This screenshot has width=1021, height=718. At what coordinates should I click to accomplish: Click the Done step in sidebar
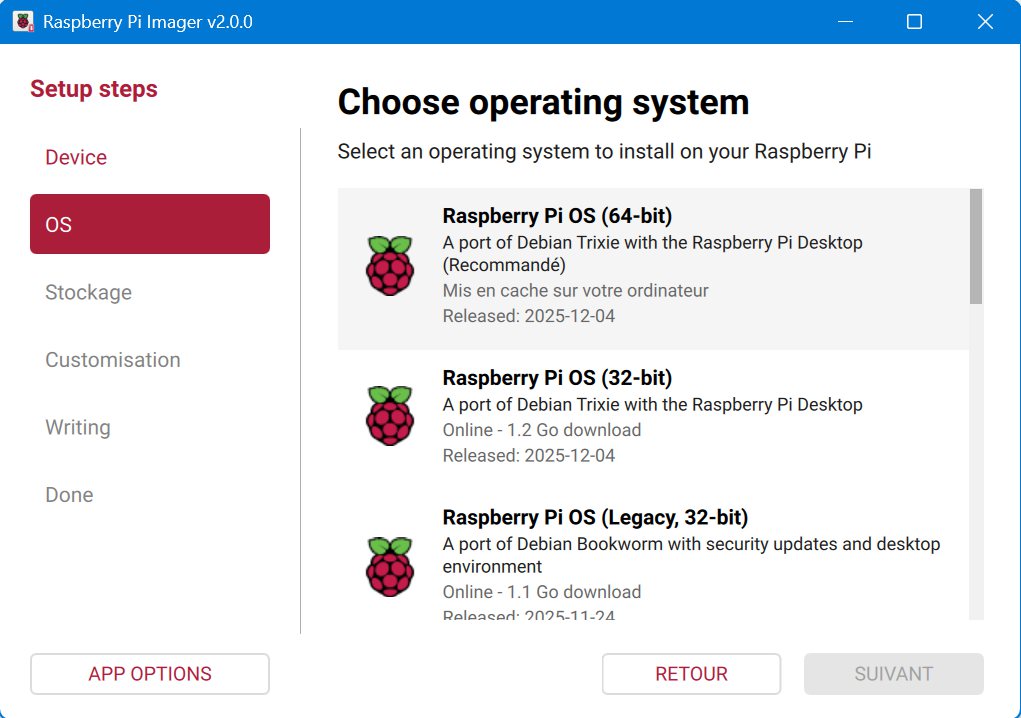point(69,495)
